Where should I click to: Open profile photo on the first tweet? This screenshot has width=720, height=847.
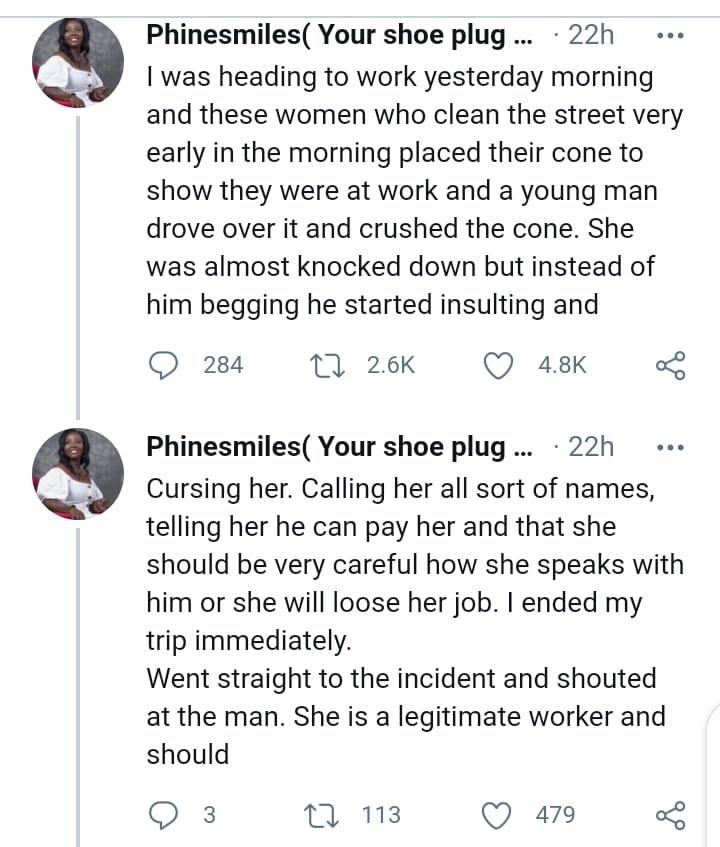tap(78, 62)
